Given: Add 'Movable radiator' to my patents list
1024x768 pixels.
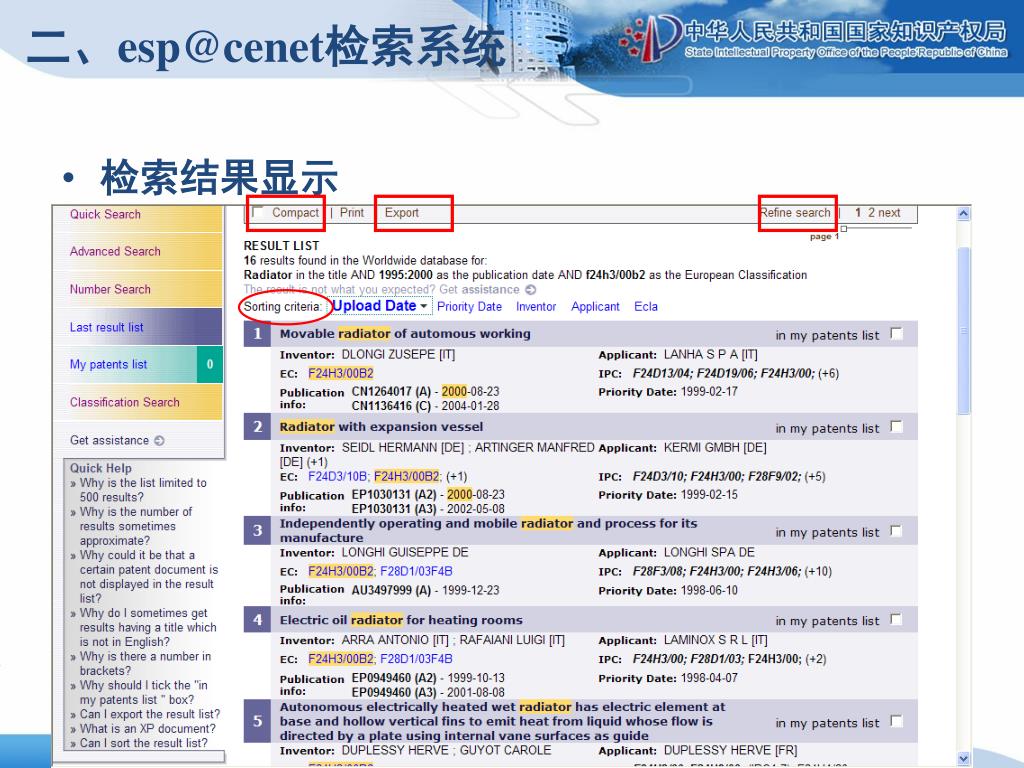Looking at the screenshot, I should point(897,334).
